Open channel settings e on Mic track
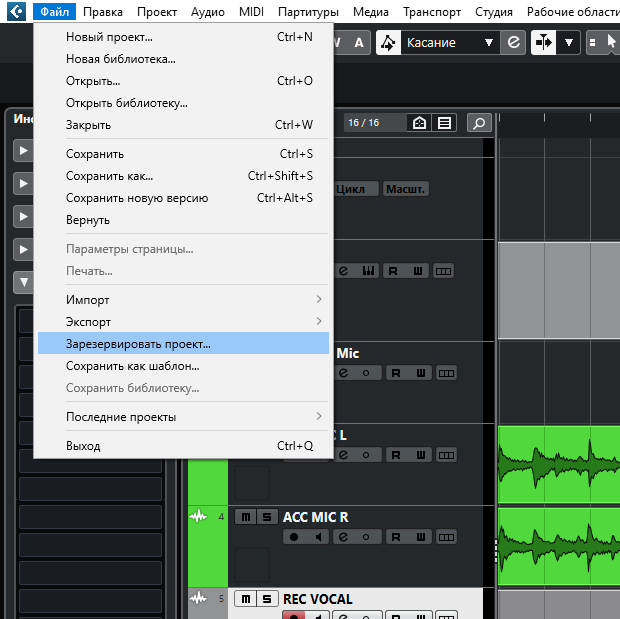The width and height of the screenshot is (620, 619). click(x=343, y=373)
